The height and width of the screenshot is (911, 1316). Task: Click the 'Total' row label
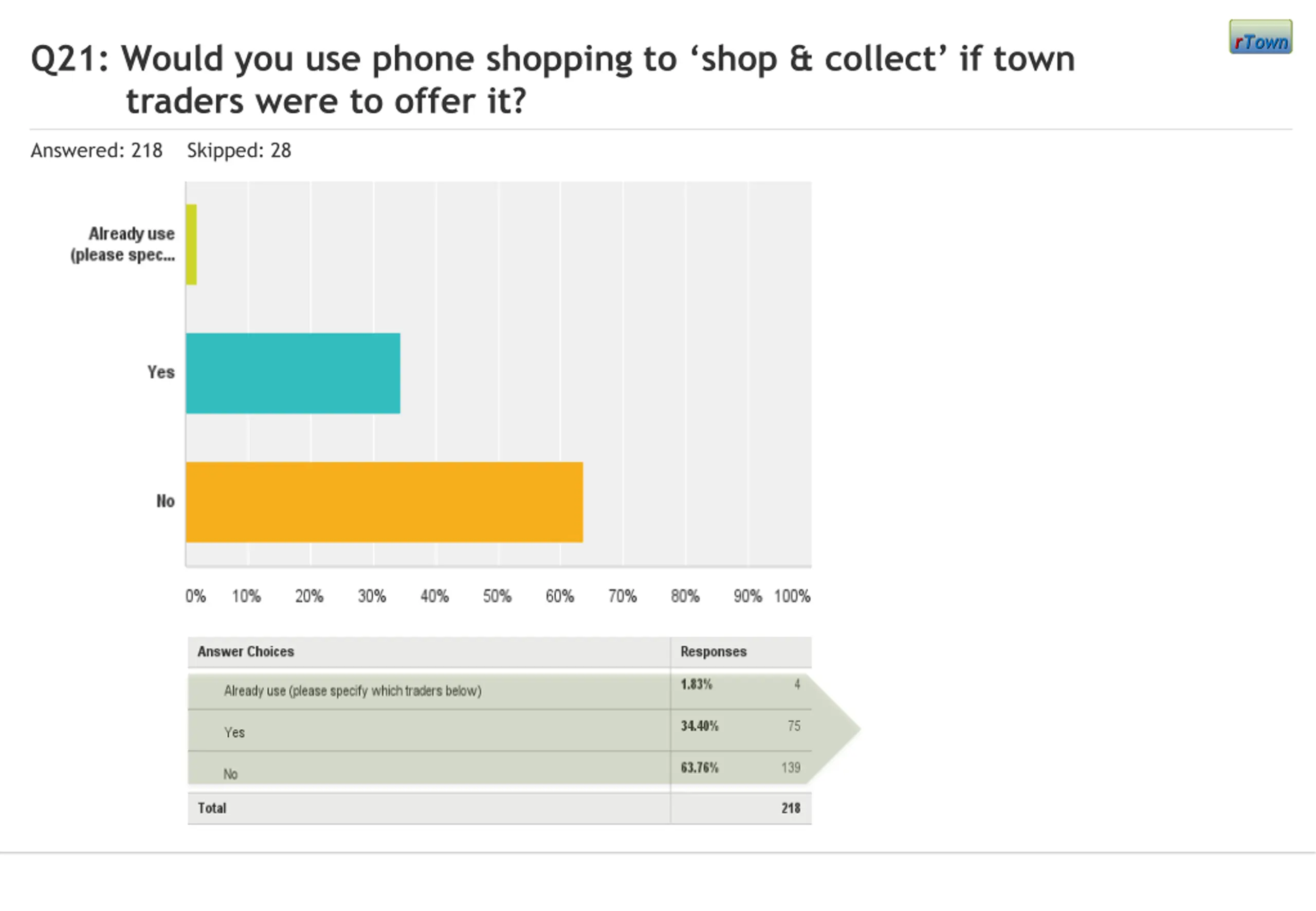pos(212,808)
